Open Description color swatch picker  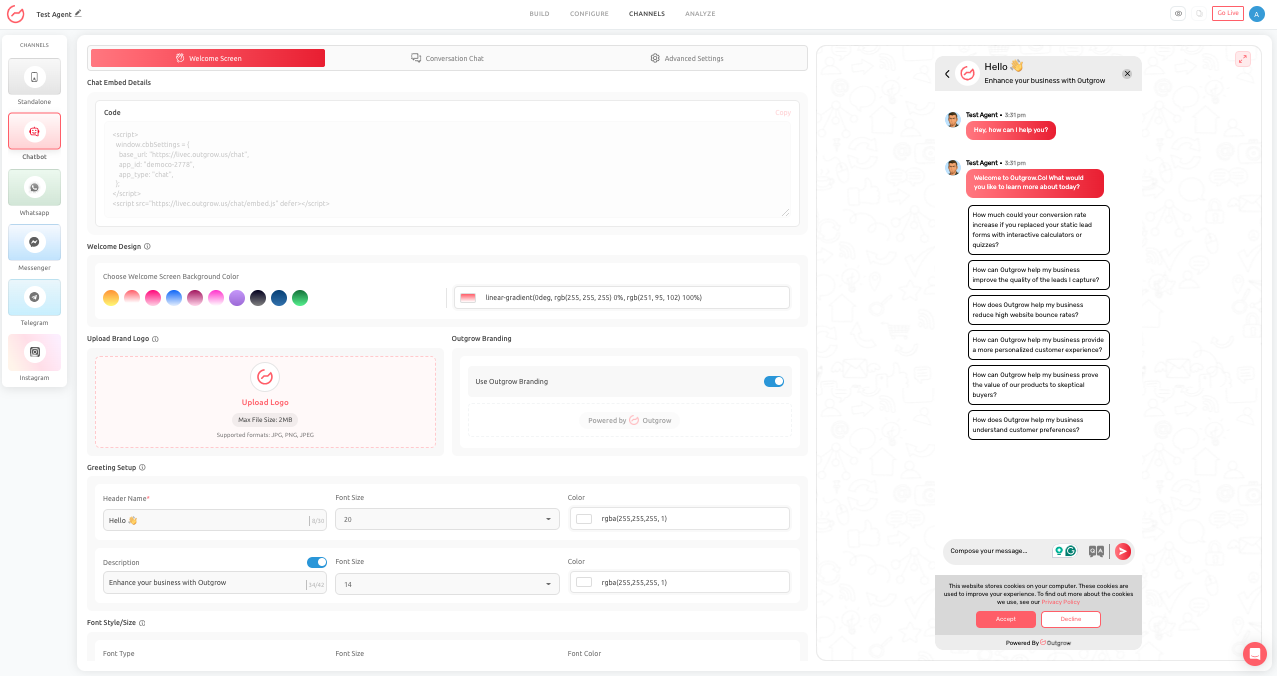[584, 583]
